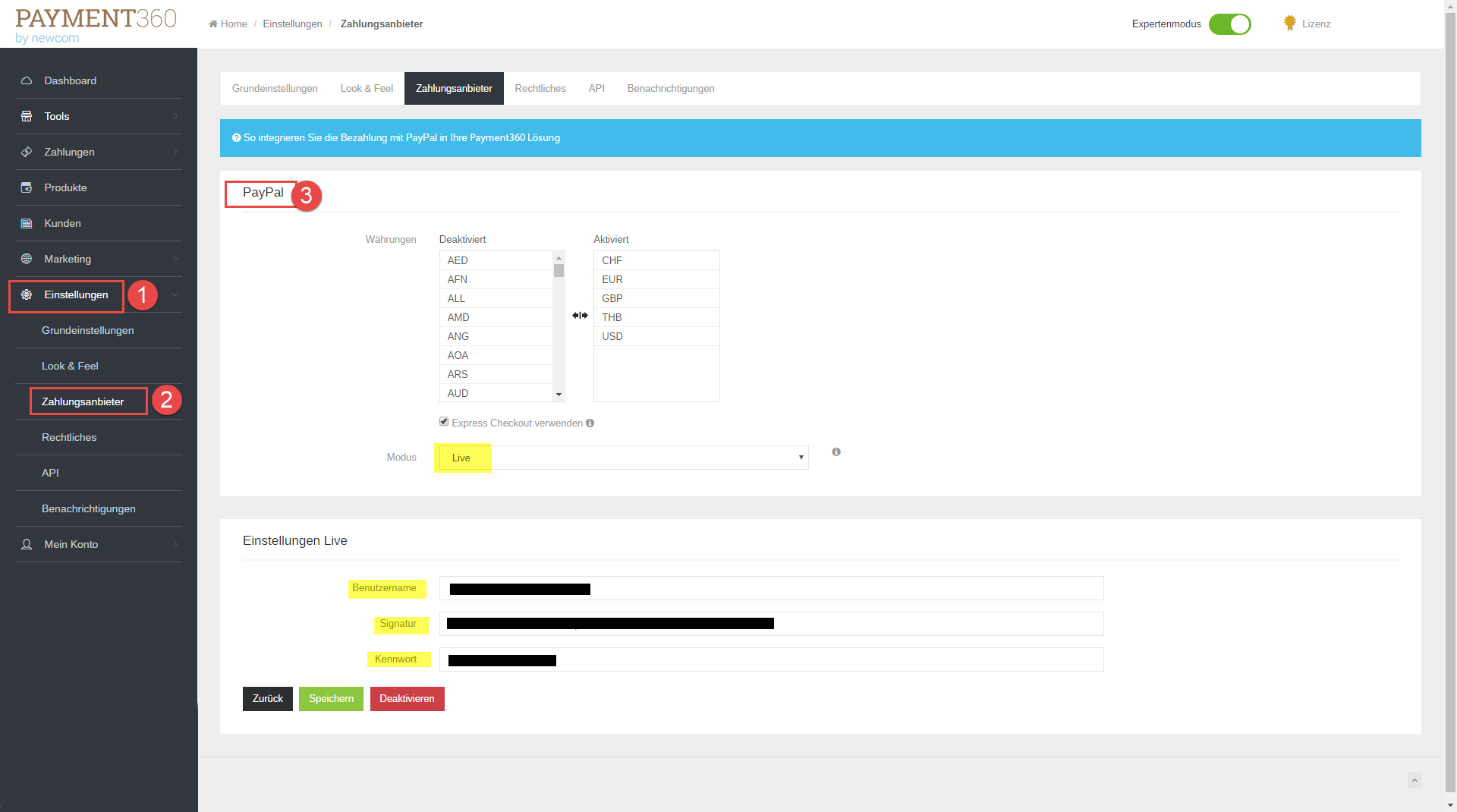This screenshot has width=1457, height=812.
Task: Click the Tools shop icon in sidebar
Action: [x=27, y=116]
